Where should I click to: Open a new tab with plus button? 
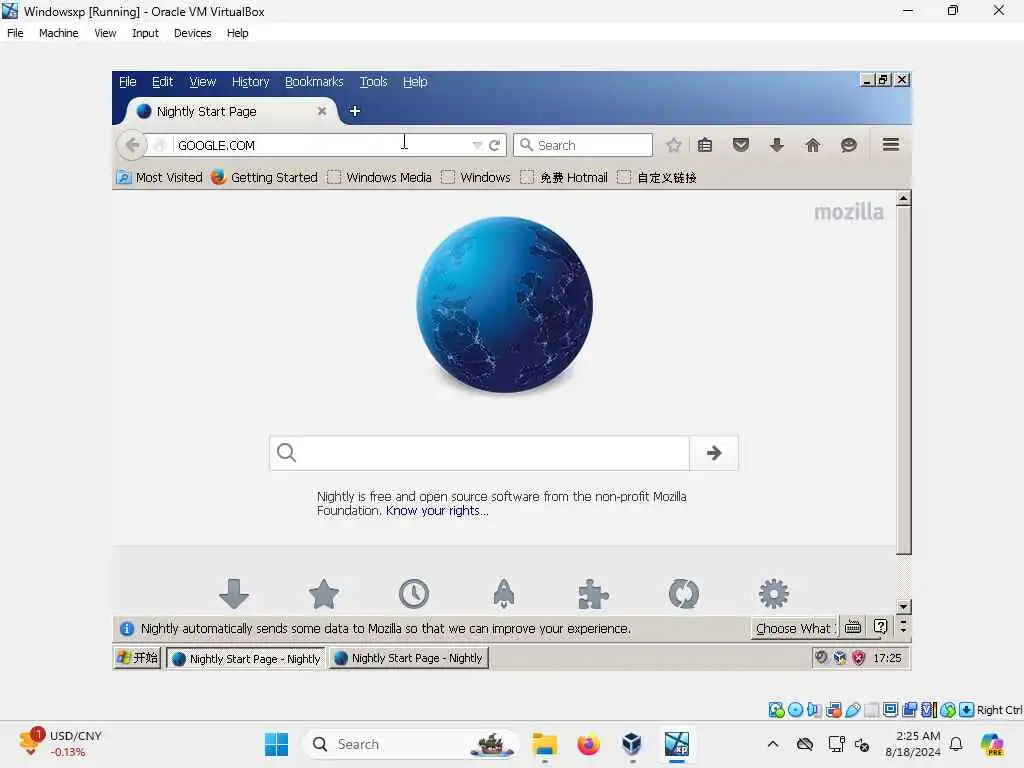tap(355, 111)
